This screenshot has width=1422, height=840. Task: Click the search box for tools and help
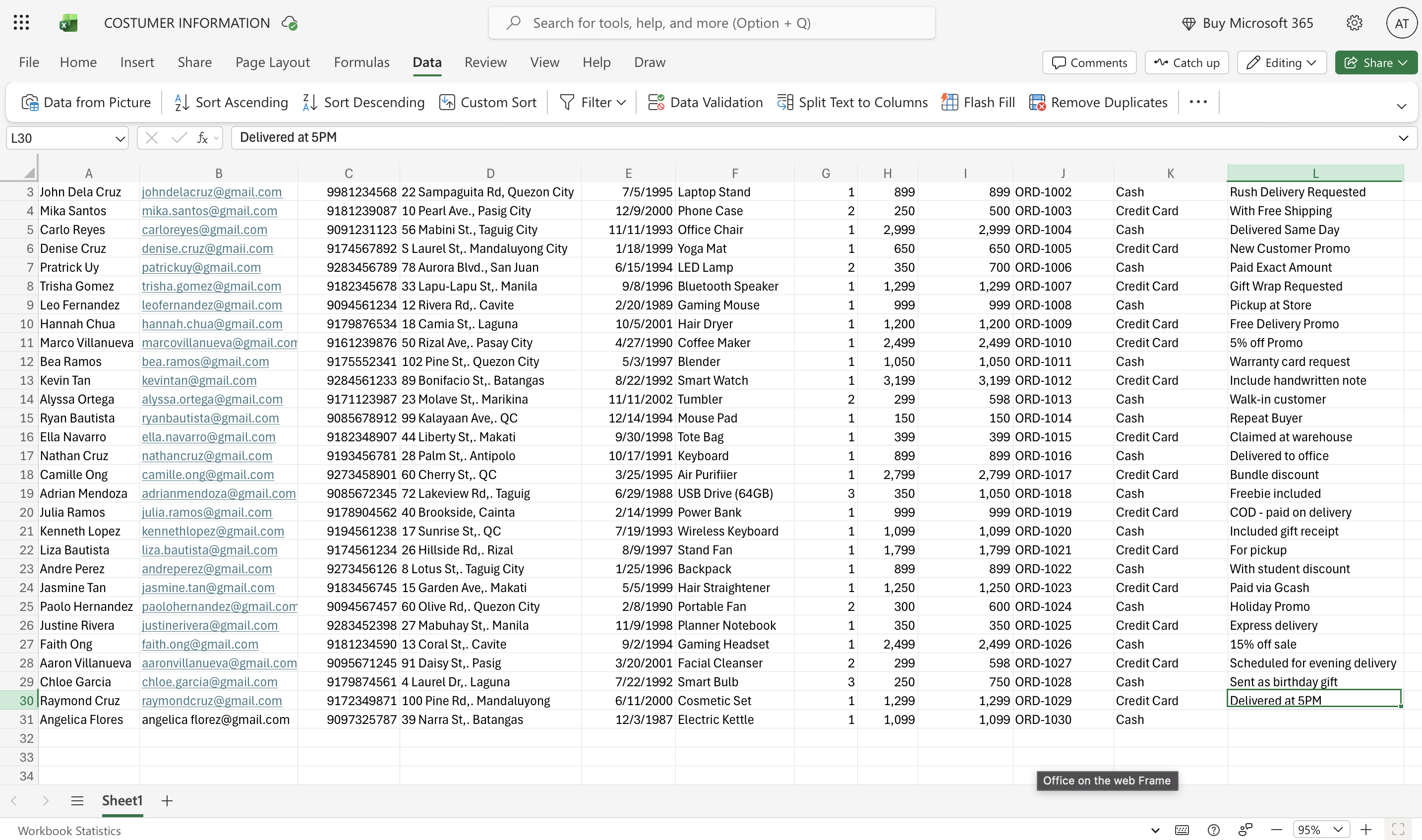coord(711,23)
